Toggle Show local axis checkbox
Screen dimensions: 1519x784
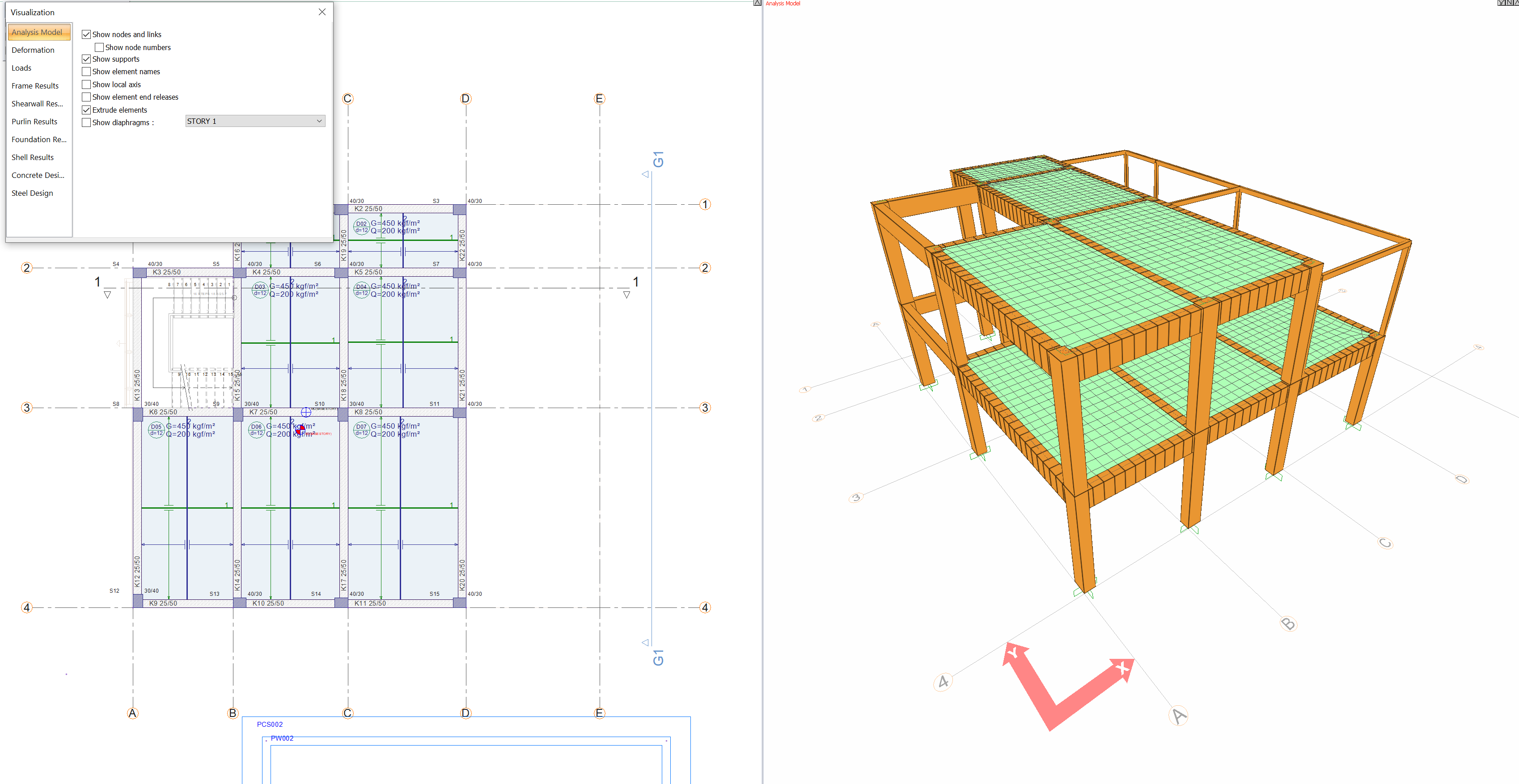pyautogui.click(x=86, y=84)
